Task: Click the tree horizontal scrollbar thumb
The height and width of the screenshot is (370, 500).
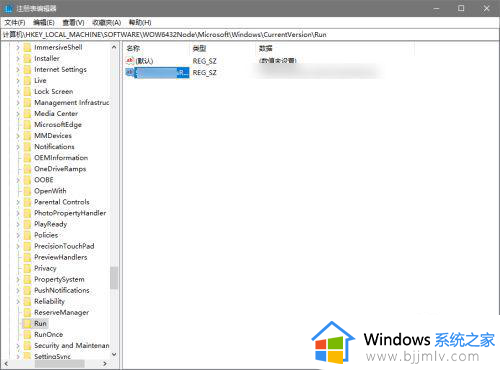Action: pyautogui.click(x=59, y=364)
